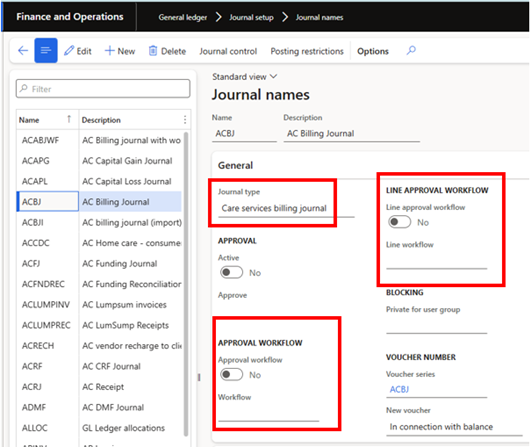This screenshot has height=447, width=531.
Task: Delete the selected journal name
Action: [x=167, y=51]
